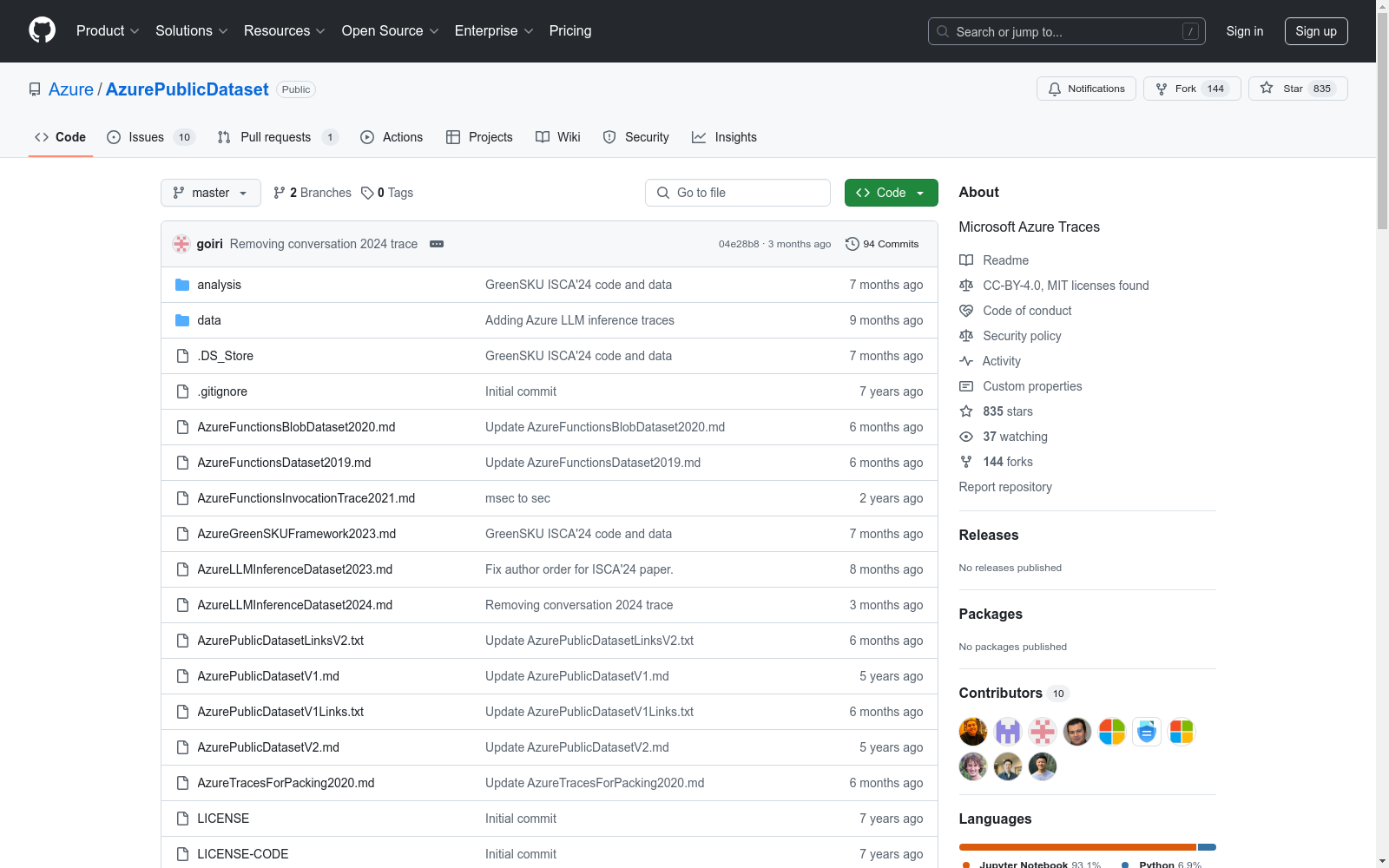1389x868 pixels.
Task: Click the Go to file search box
Action: pos(738,193)
